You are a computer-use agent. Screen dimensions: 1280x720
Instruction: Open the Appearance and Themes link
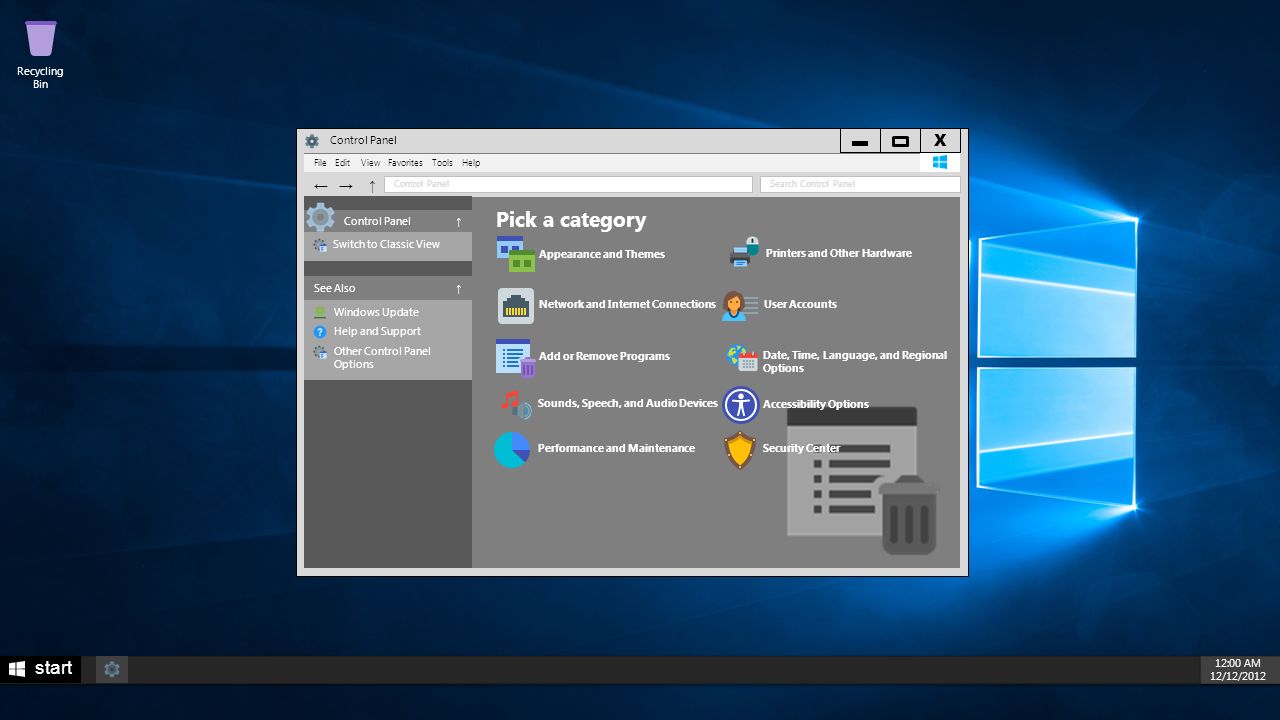[602, 254]
